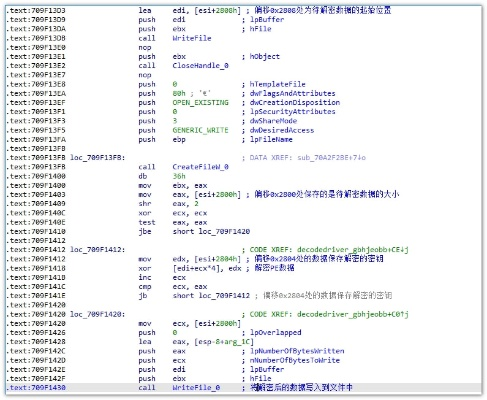Select the address .text:709F1418
487x400 pixels.
36,268
